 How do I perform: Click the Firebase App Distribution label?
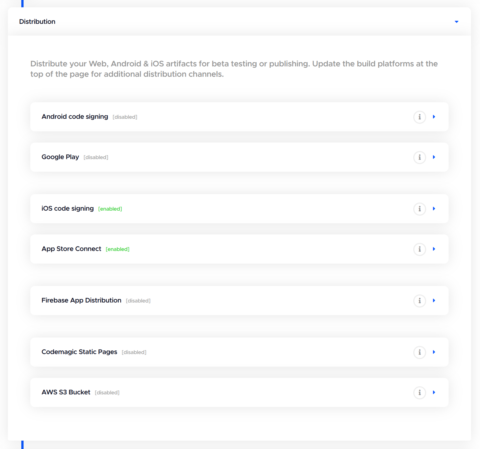81,300
